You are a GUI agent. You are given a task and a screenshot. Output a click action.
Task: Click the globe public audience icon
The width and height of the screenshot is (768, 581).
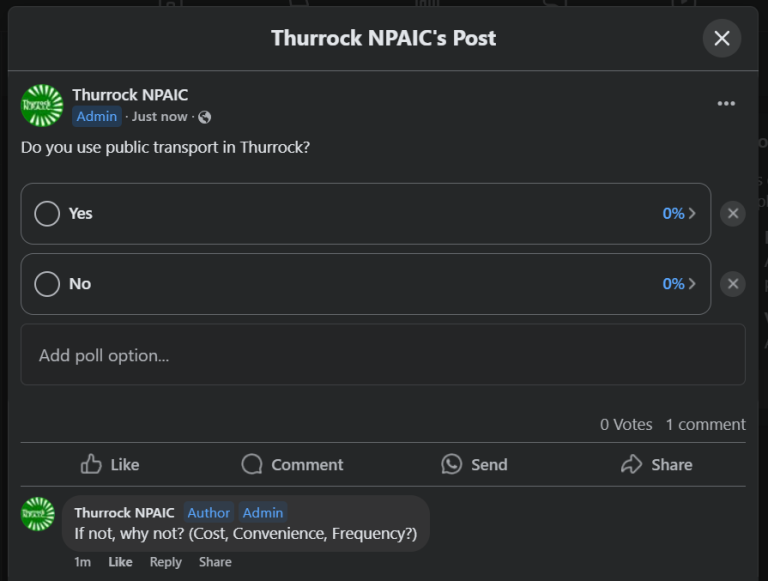tap(205, 117)
